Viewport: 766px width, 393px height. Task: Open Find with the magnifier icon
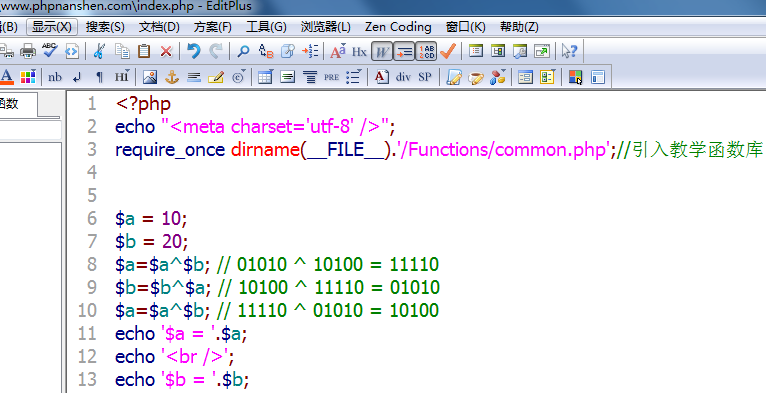coord(243,51)
